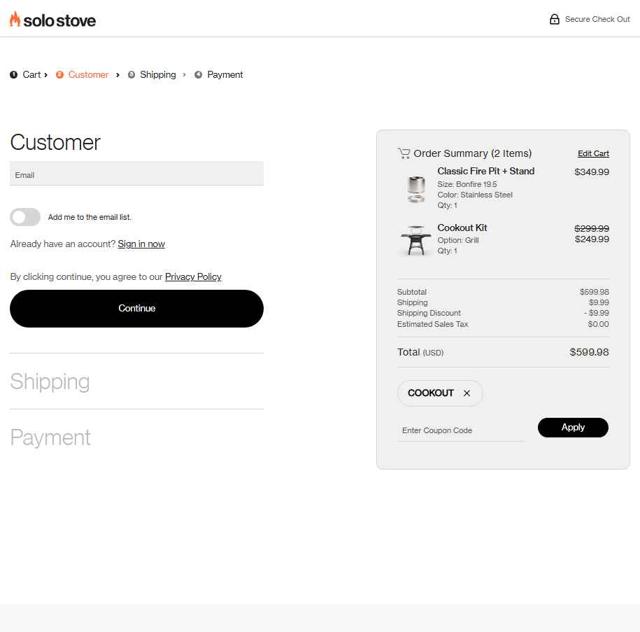Select the Customer breadcrumb step
Viewport: 640px width, 632px height.
pyautogui.click(x=88, y=75)
